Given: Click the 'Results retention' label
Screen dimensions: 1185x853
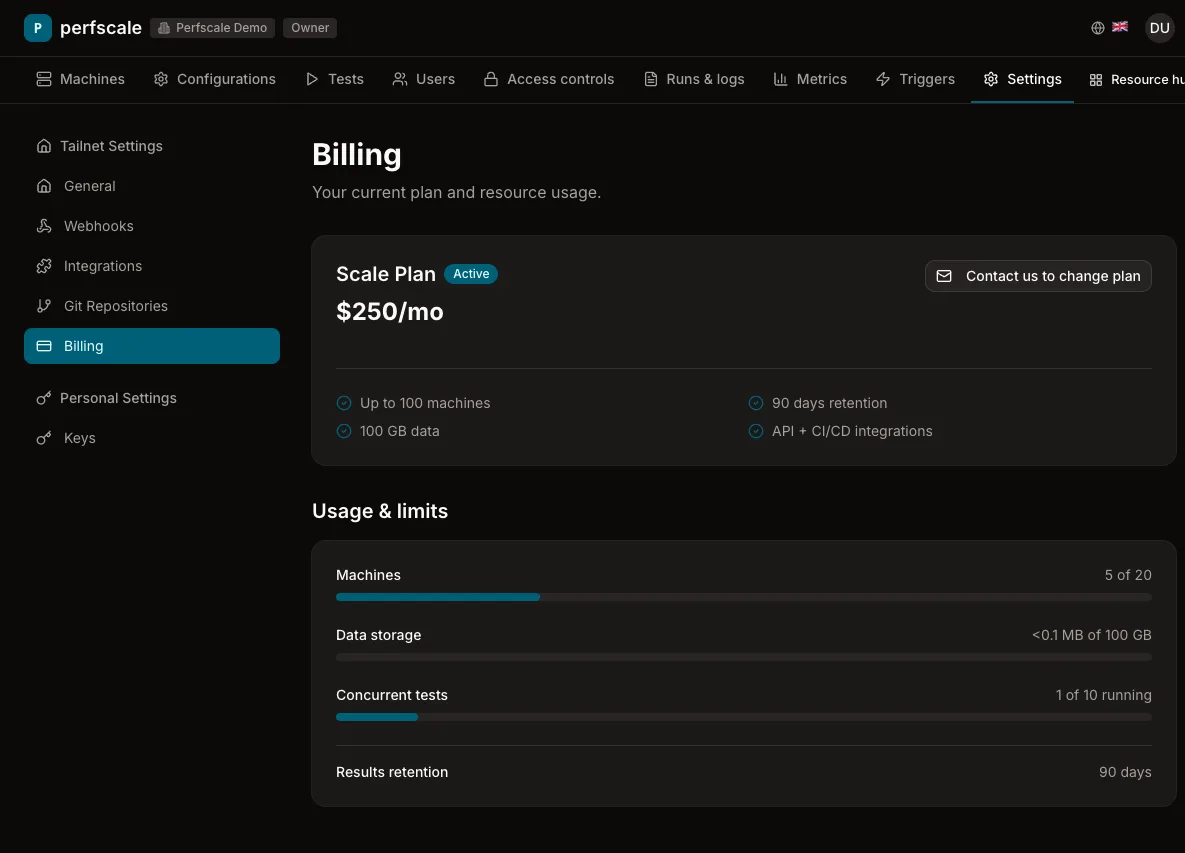Looking at the screenshot, I should [x=391, y=772].
